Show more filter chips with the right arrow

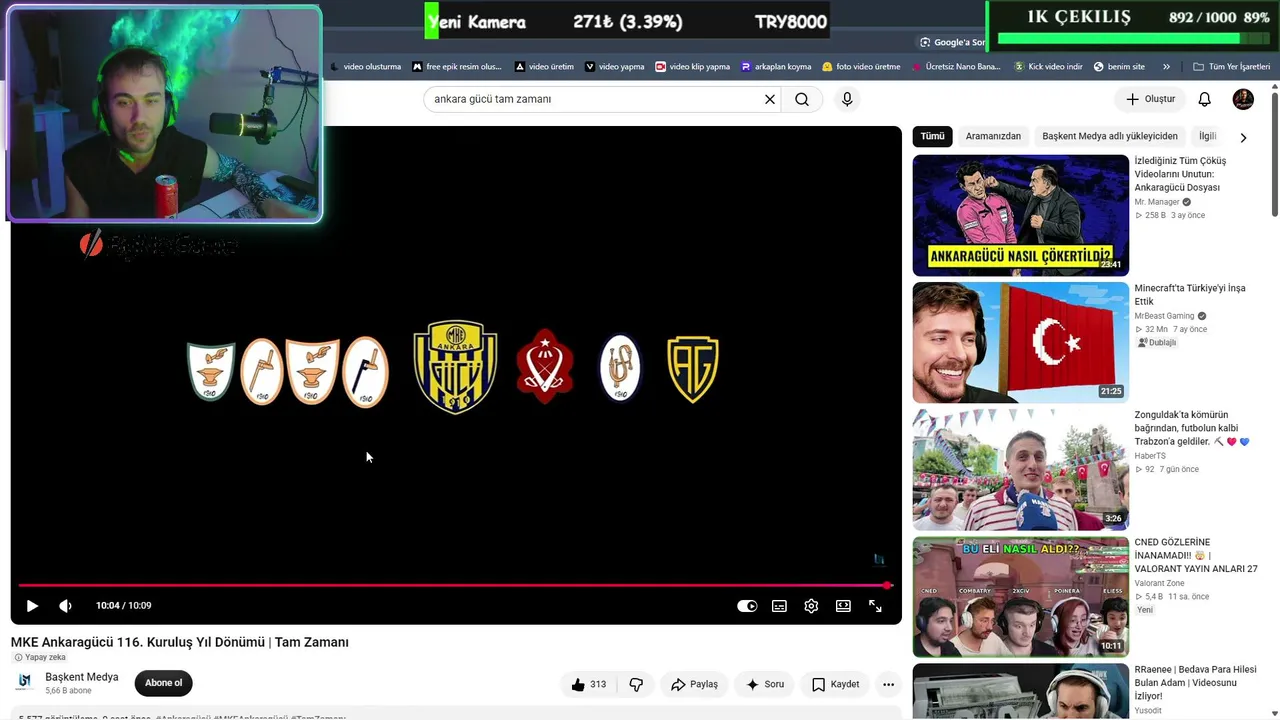coord(1243,137)
